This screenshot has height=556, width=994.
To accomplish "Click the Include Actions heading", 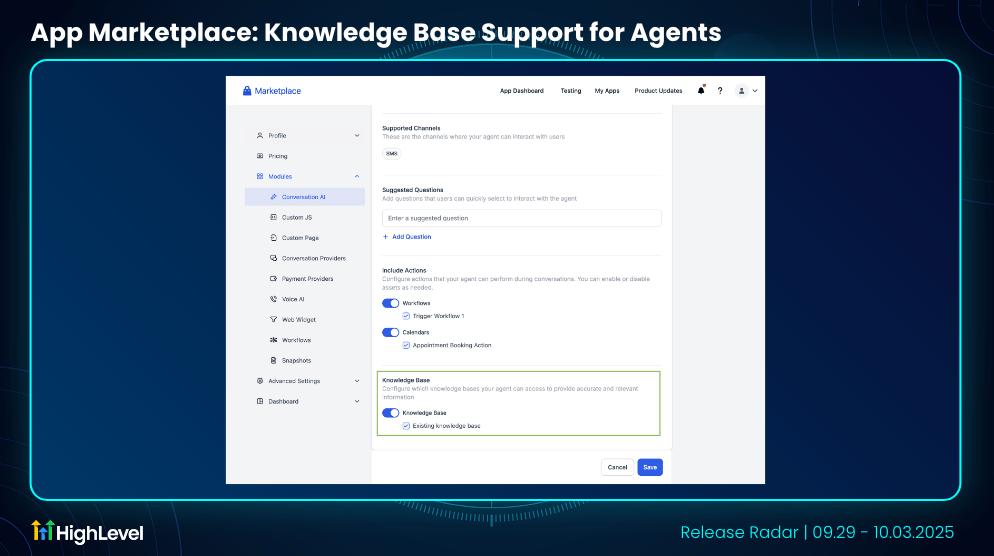I will (x=404, y=270).
